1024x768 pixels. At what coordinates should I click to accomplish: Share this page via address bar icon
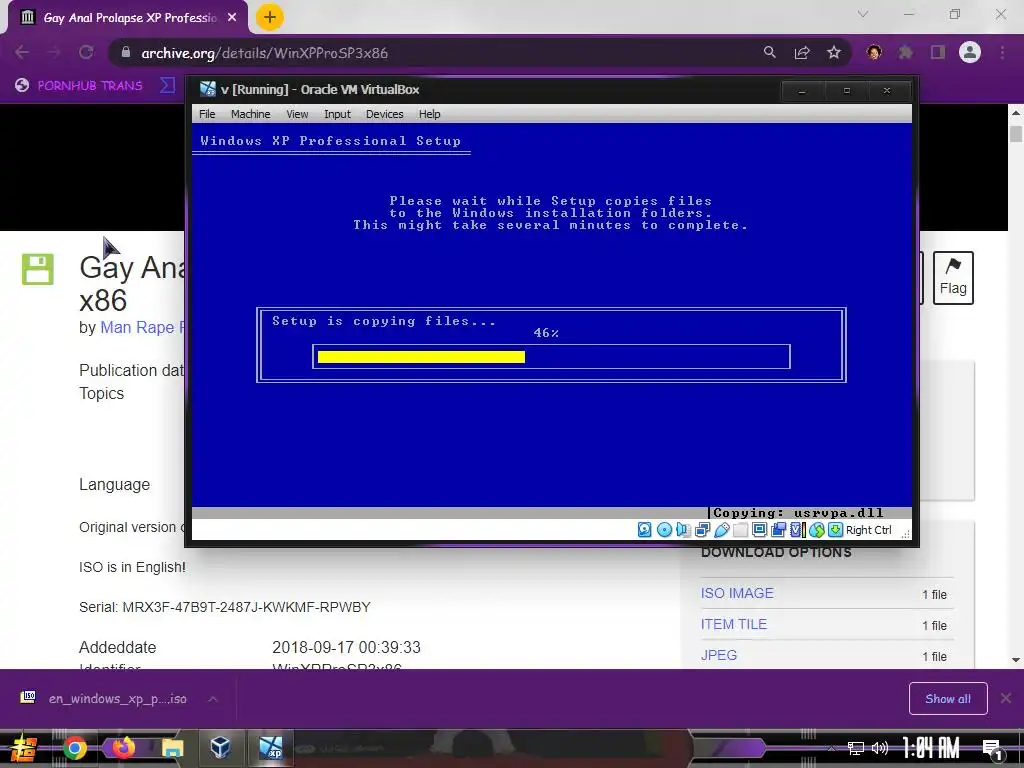point(802,52)
